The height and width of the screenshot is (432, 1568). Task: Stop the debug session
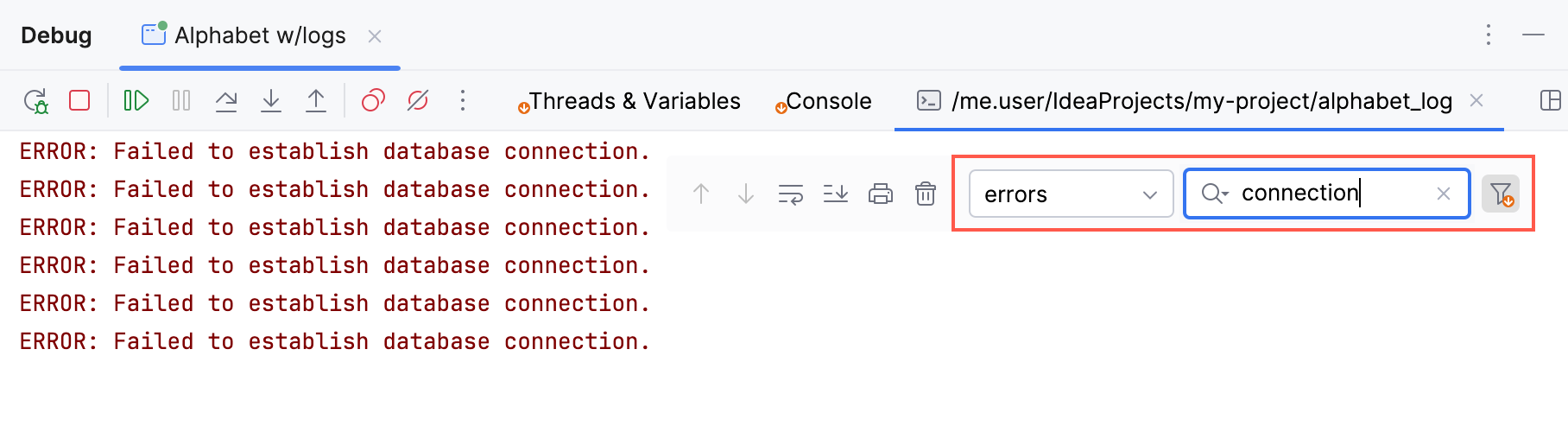[79, 101]
